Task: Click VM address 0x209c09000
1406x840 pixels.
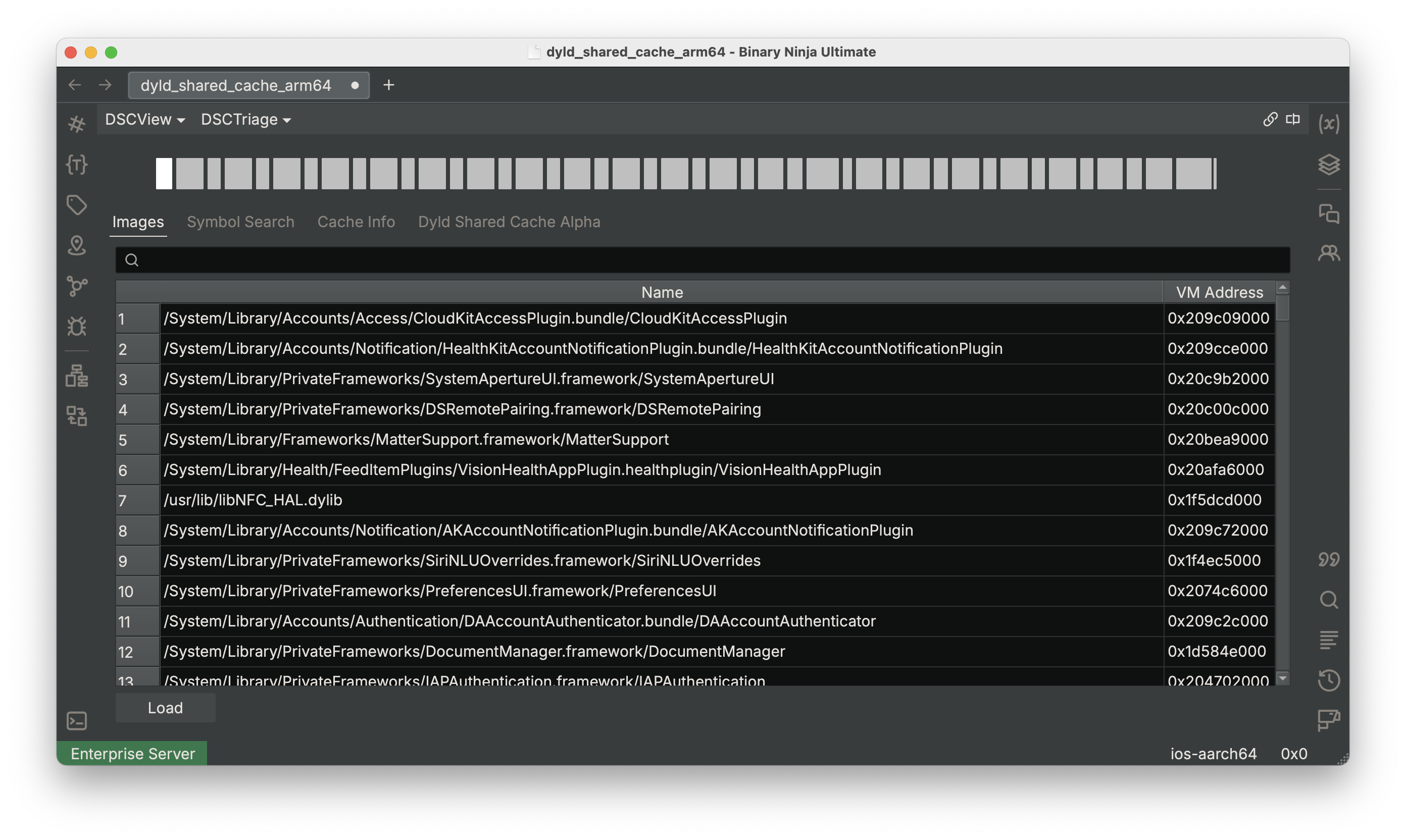Action: 1219,318
